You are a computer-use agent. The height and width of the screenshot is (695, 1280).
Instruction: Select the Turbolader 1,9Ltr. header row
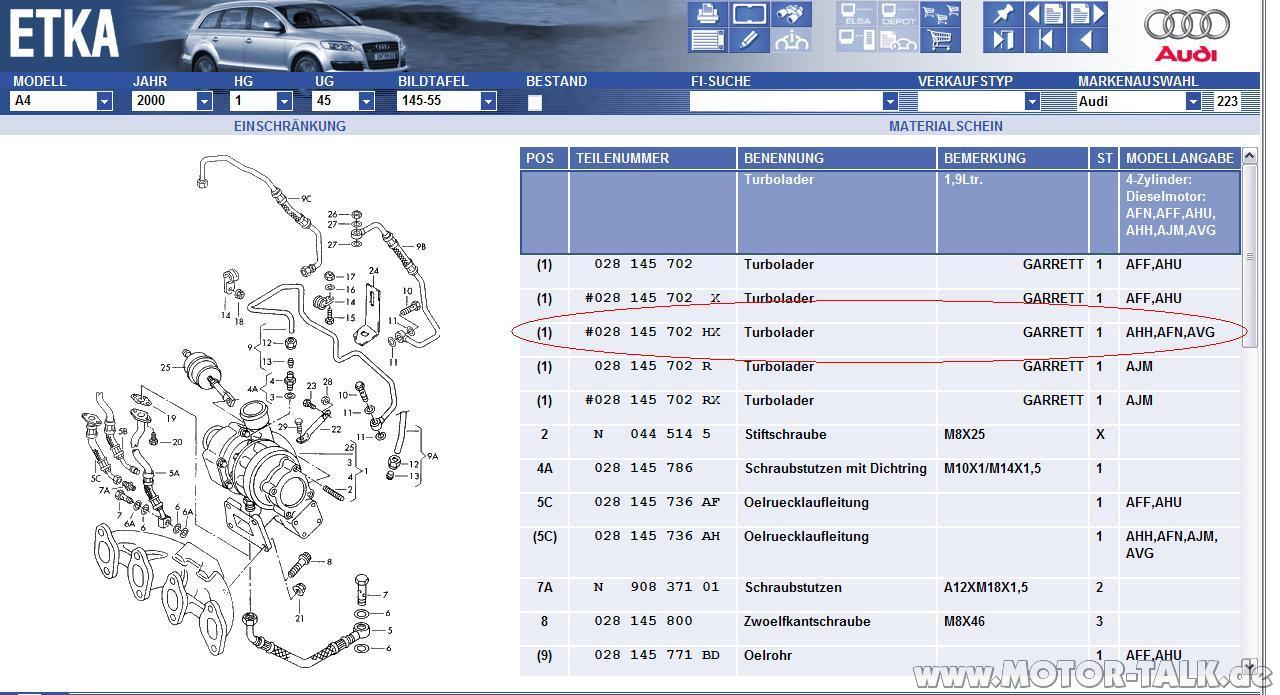click(881, 212)
